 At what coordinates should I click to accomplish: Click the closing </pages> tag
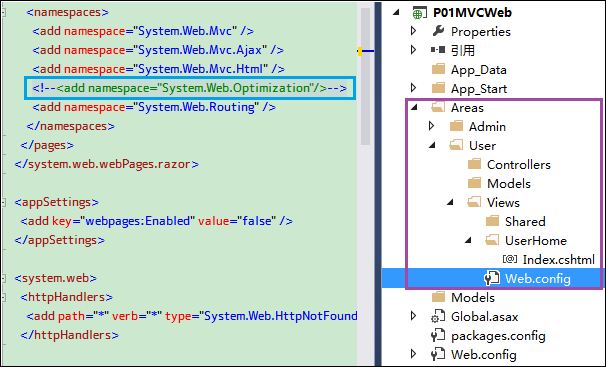(47, 145)
